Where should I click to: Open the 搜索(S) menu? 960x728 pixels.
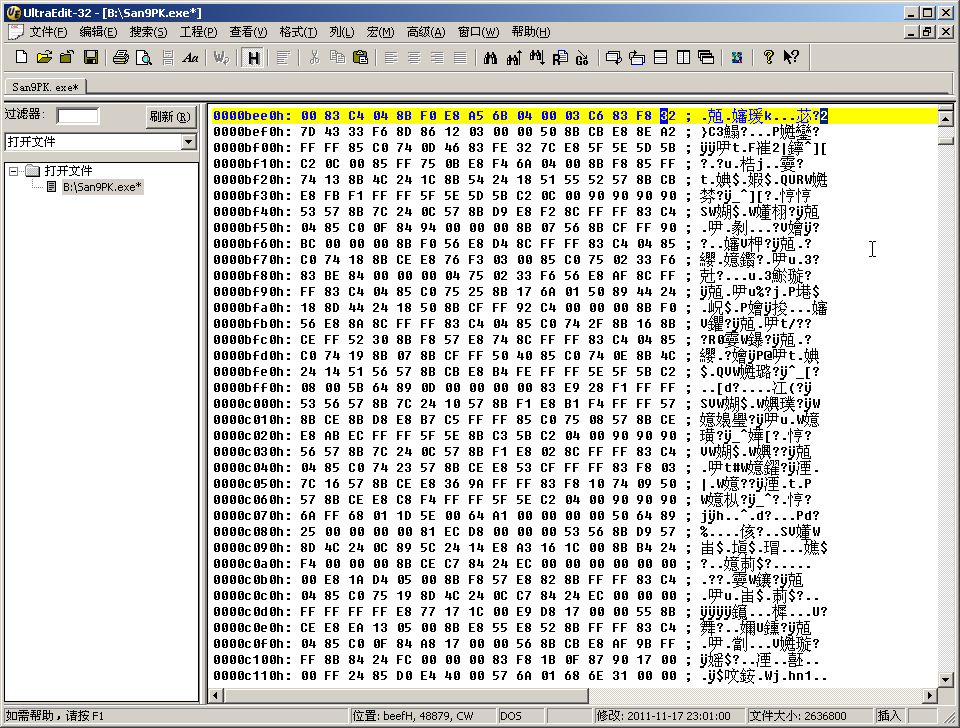(x=148, y=32)
